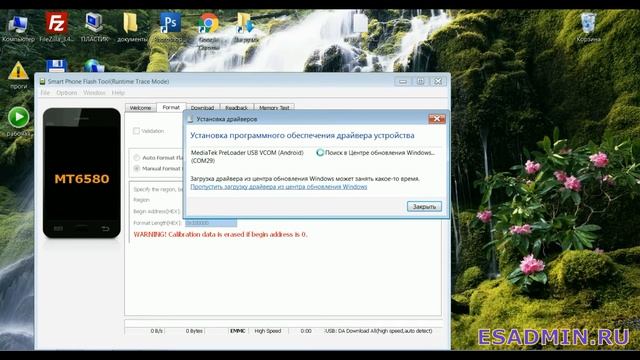Close the Установка драйверов dialog with red X

click(x=437, y=119)
